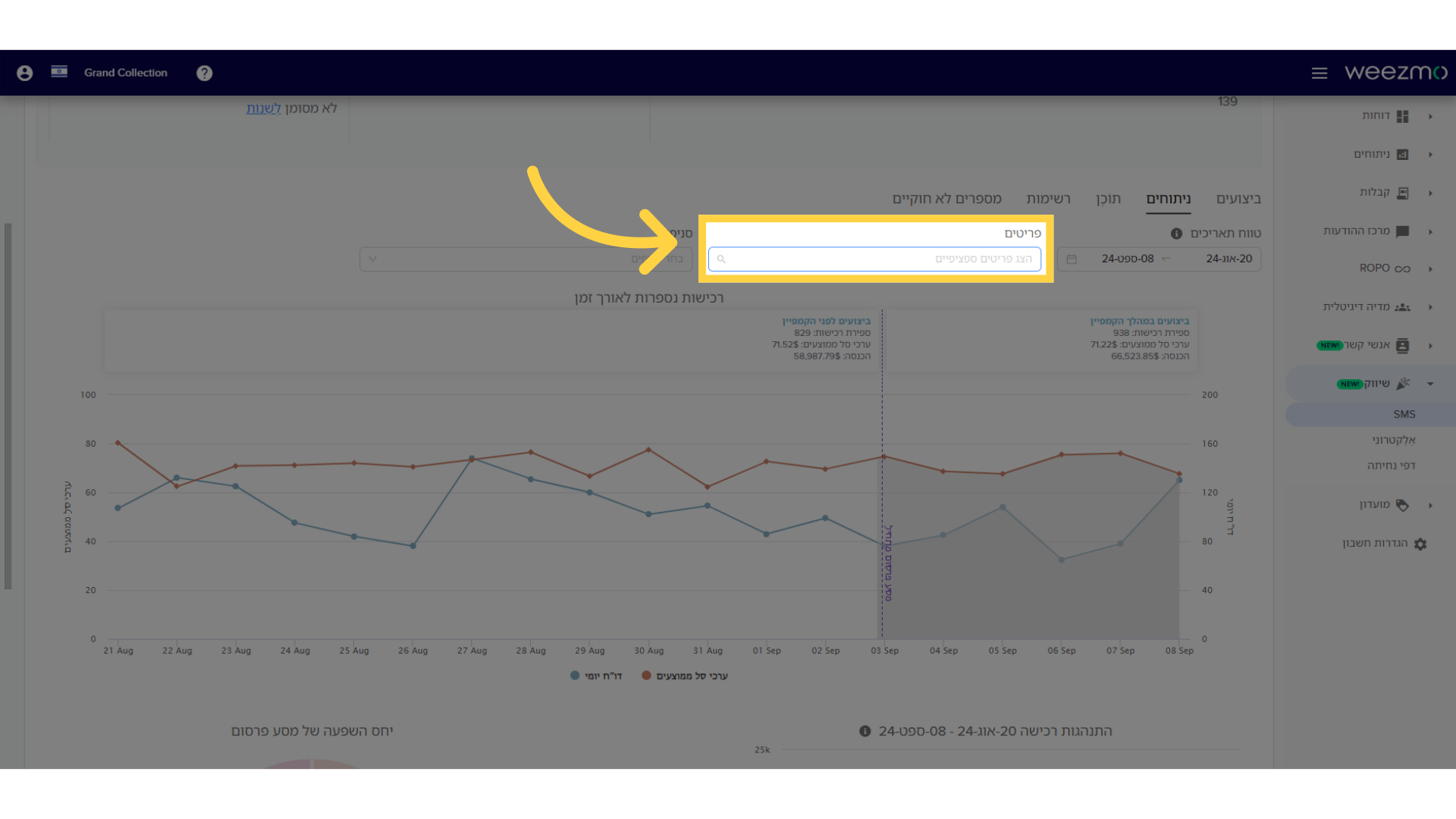This screenshot has height=819, width=1456.
Task: Click the 26 Aug blue data point
Action: [413, 546]
